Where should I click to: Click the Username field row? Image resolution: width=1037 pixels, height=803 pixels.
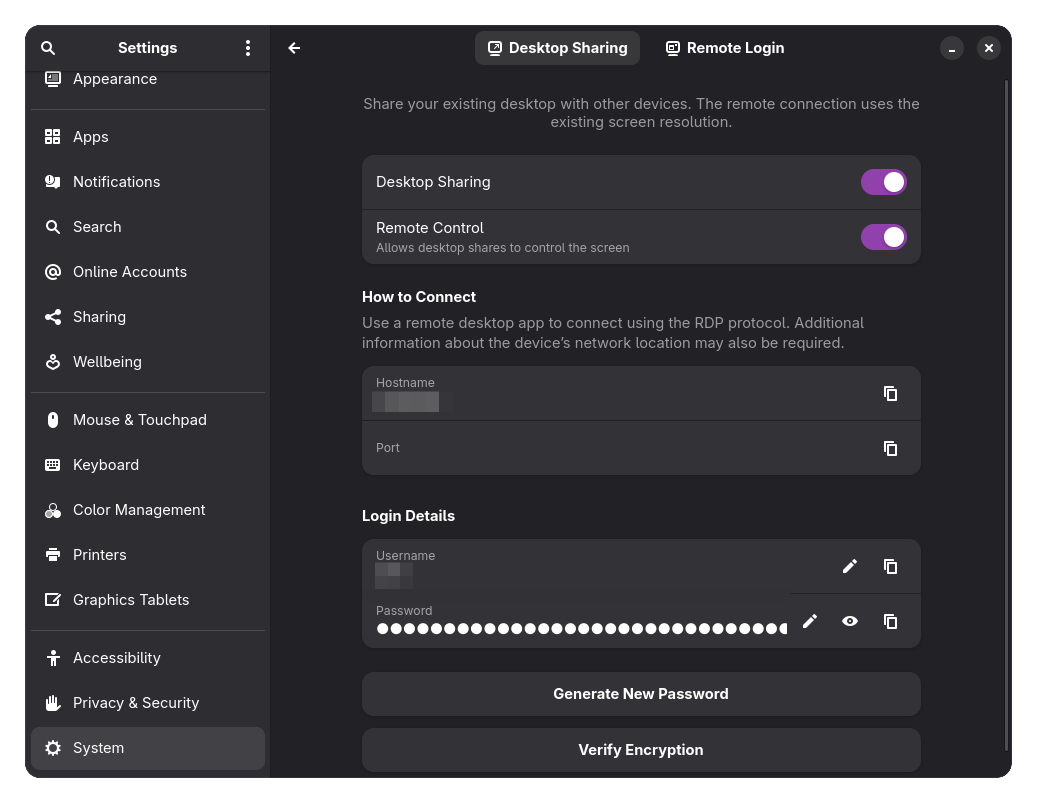[641, 566]
